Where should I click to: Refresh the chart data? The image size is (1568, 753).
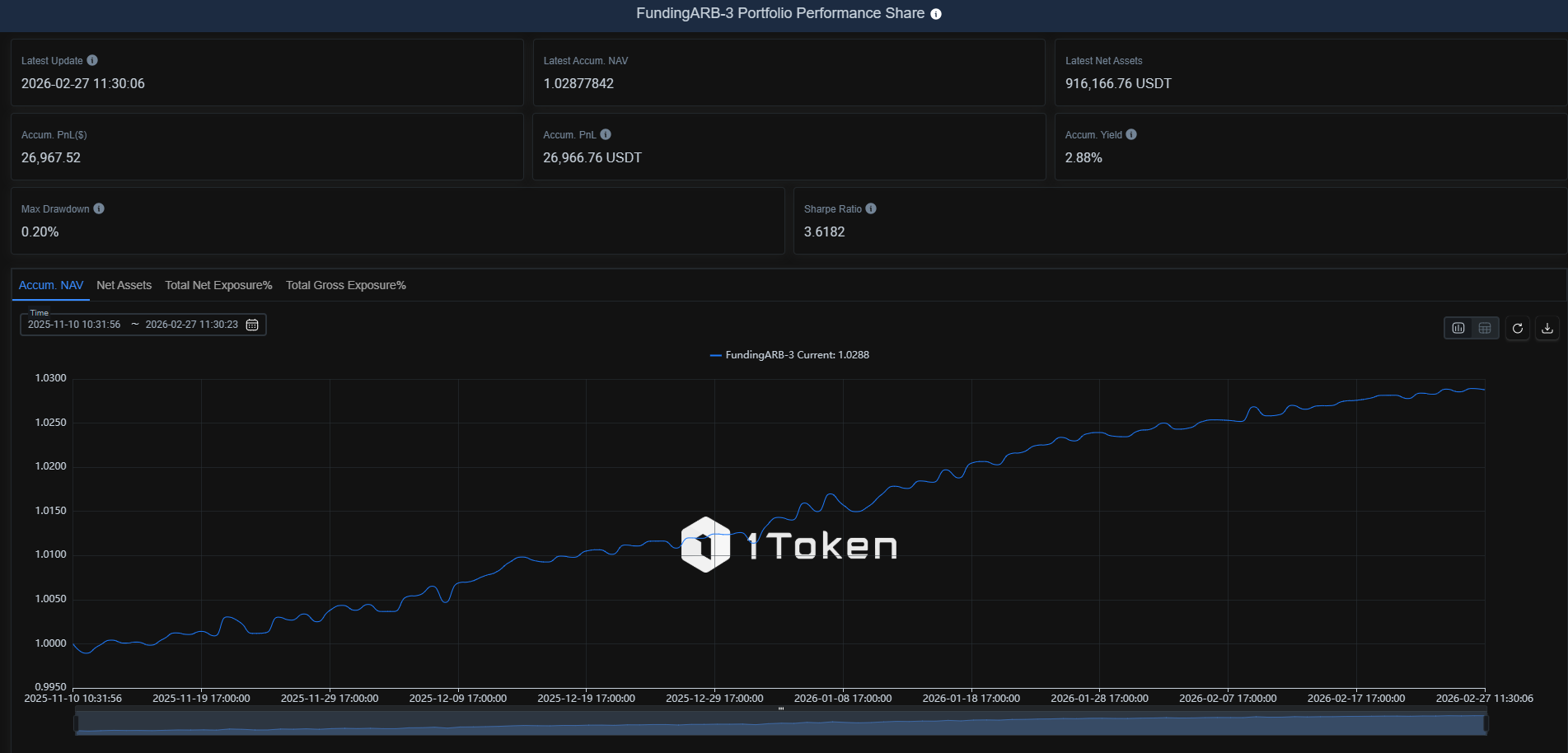(1518, 328)
